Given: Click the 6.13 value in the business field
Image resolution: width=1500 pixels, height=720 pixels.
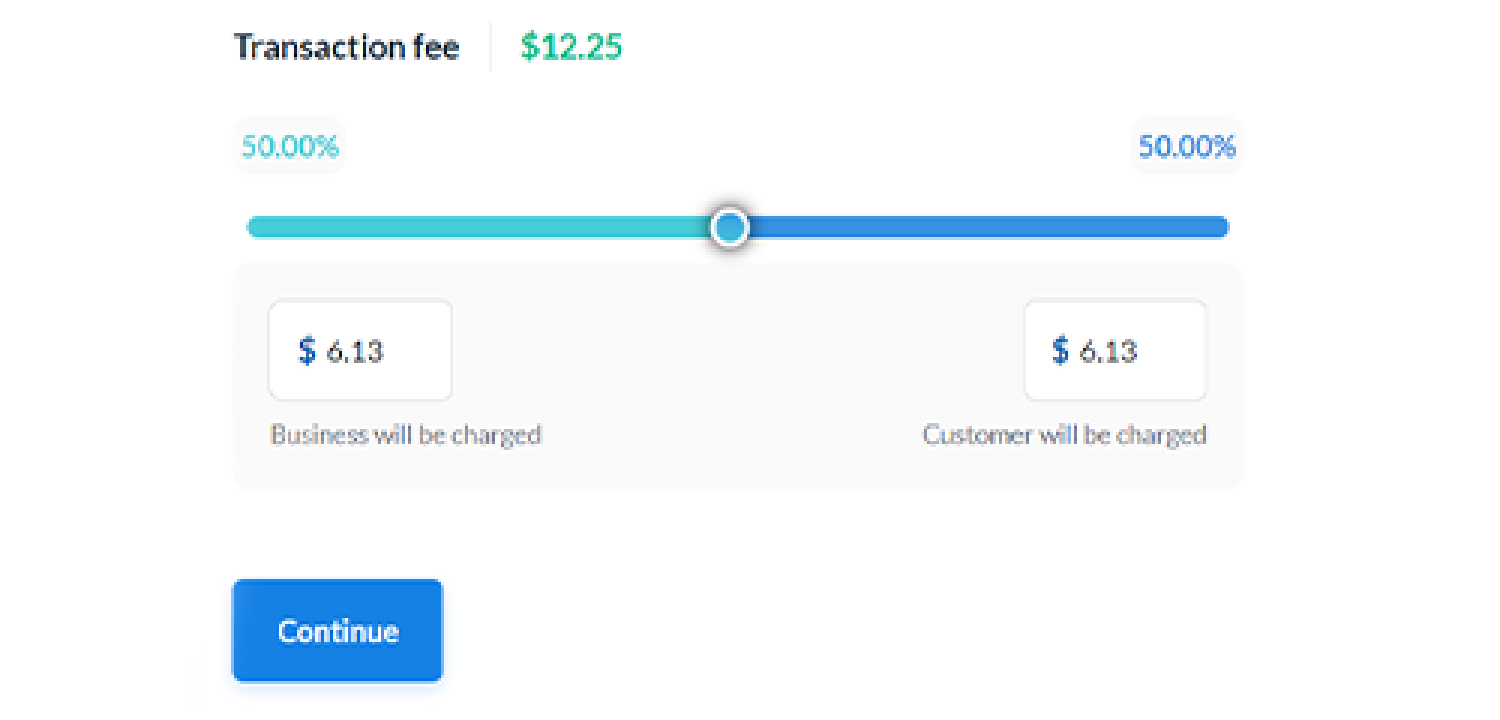Looking at the screenshot, I should click(x=355, y=351).
